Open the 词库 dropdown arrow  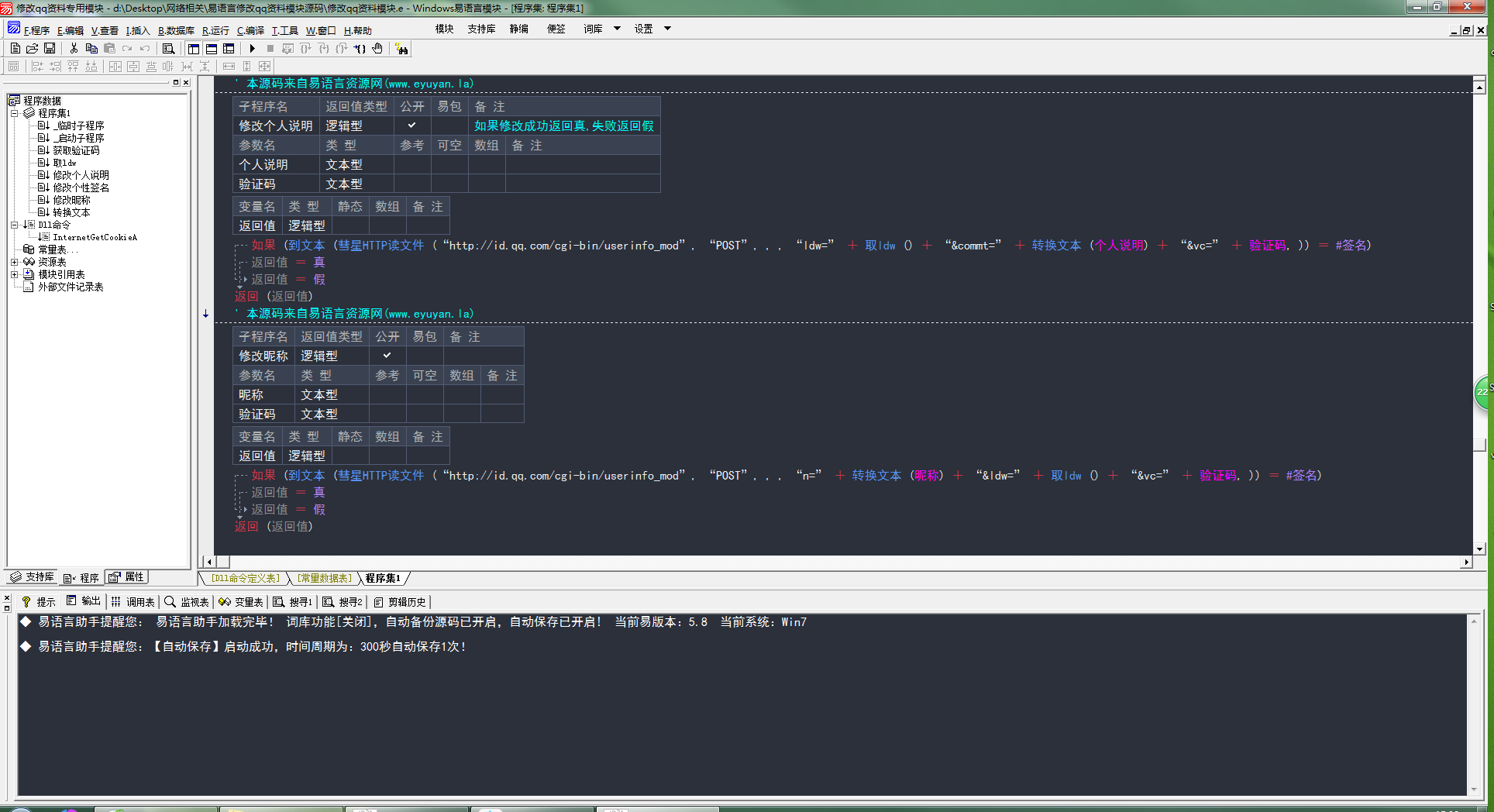pyautogui.click(x=618, y=29)
